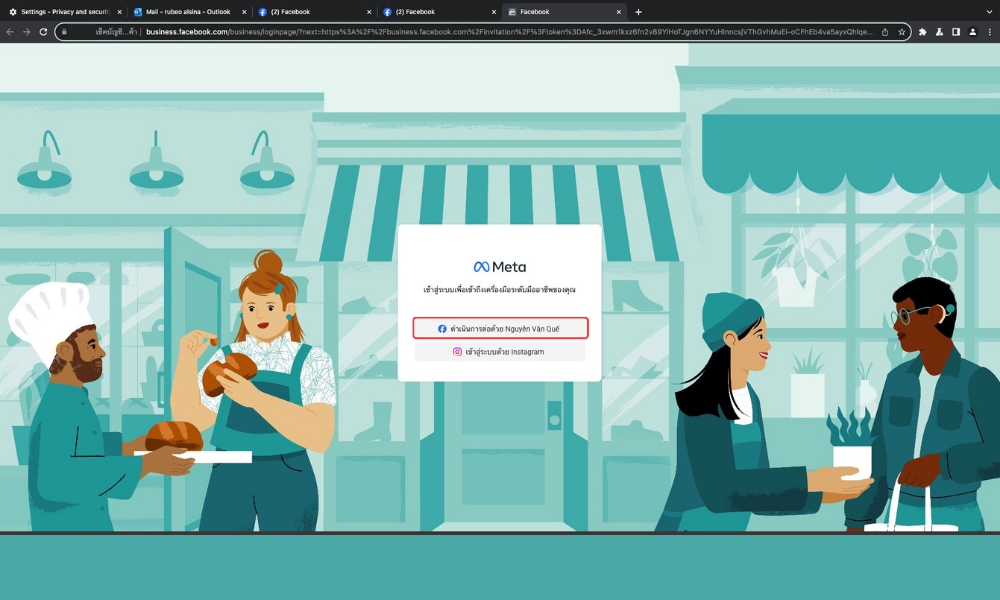The image size is (1000, 600).
Task: Open Chrome Labs flask icon
Action: coord(939,32)
